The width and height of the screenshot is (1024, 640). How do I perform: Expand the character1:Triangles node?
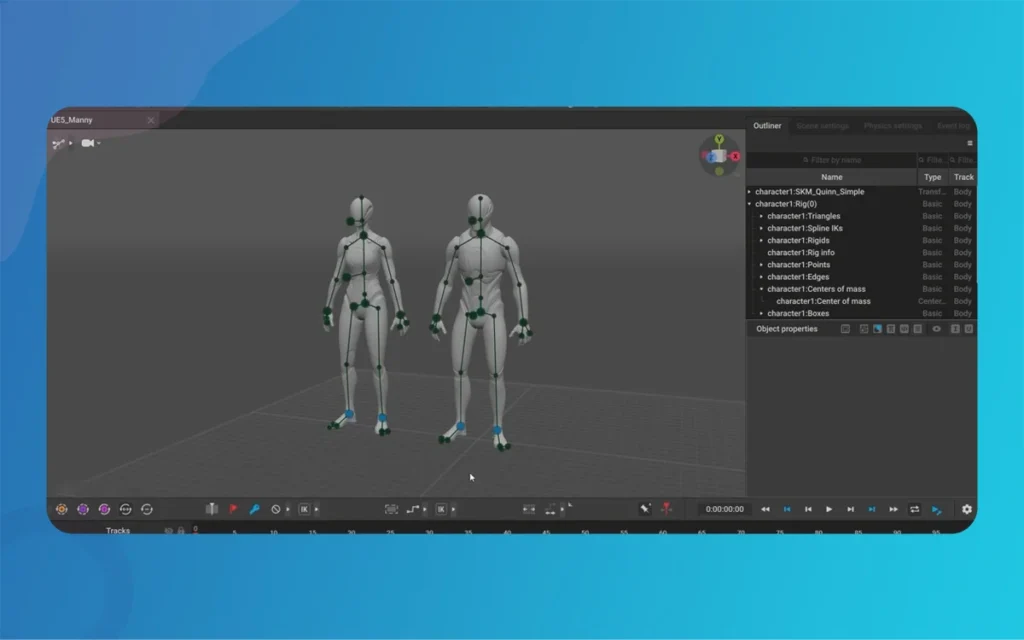761,216
